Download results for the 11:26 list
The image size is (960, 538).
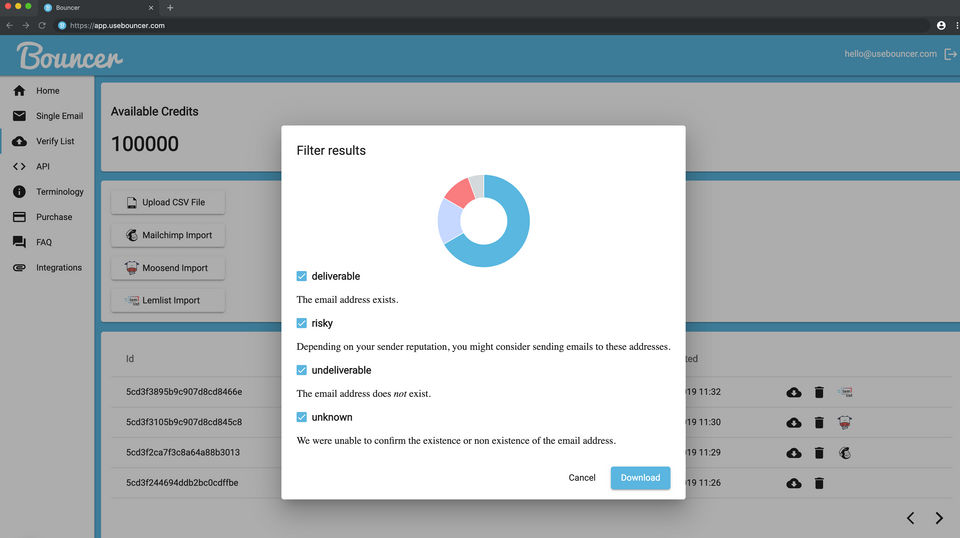coord(793,484)
